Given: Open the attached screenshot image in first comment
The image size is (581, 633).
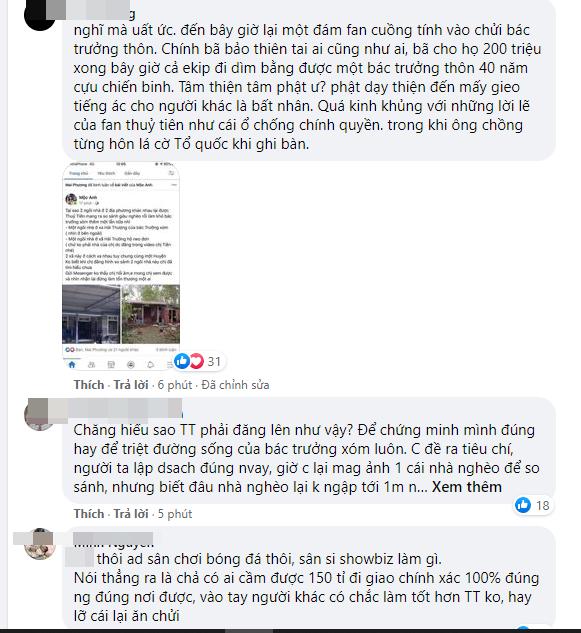Looking at the screenshot, I should (x=121, y=266).
